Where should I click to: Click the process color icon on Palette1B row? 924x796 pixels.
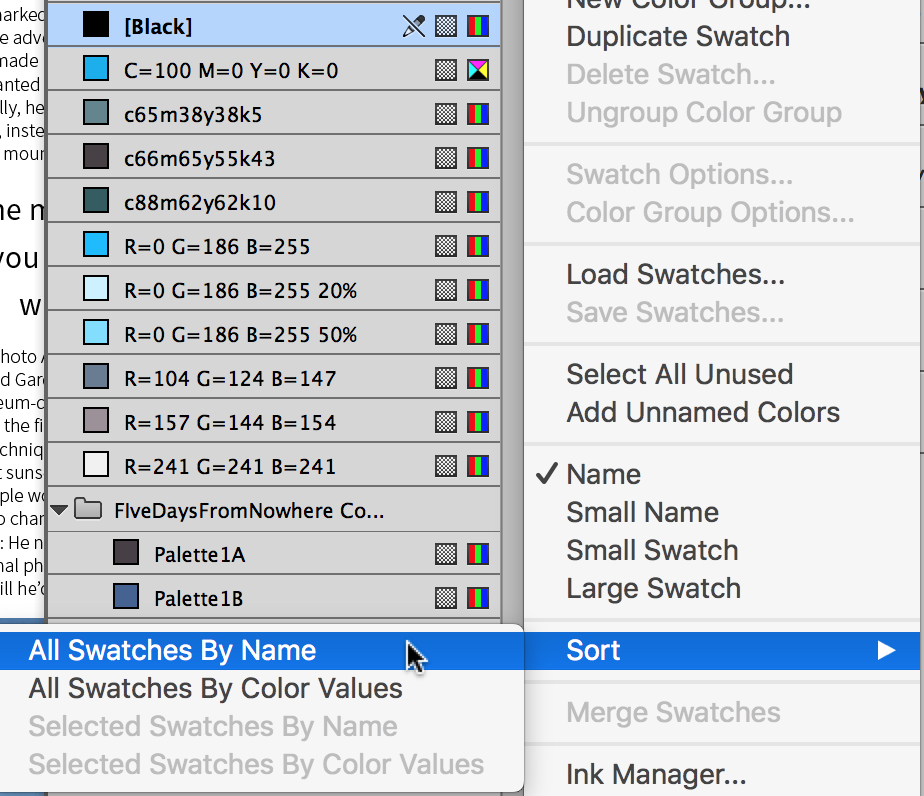pos(446,598)
